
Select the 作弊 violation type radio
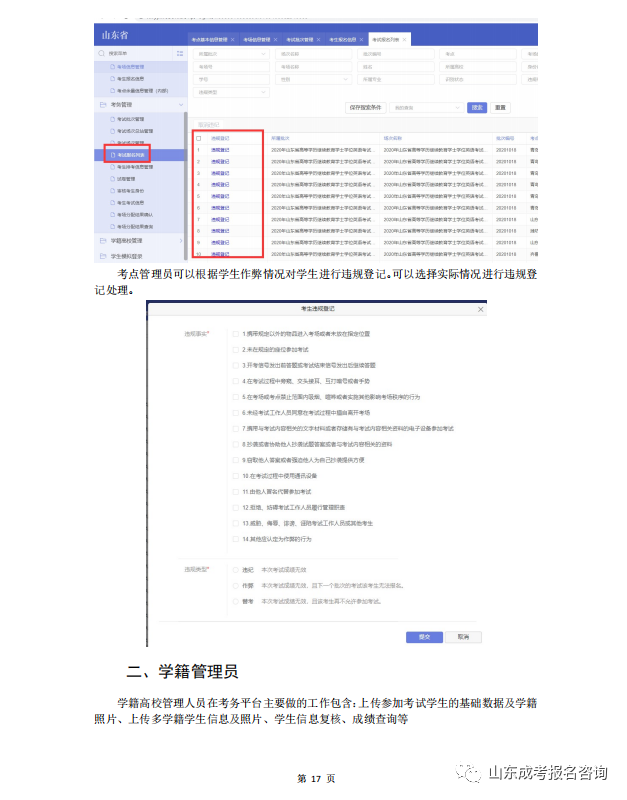click(x=235, y=586)
